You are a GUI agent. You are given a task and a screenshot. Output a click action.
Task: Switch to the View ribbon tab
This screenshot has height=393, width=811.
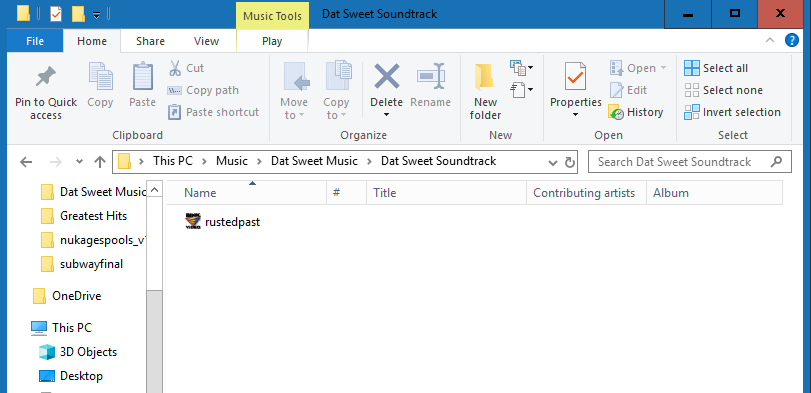[x=206, y=41]
